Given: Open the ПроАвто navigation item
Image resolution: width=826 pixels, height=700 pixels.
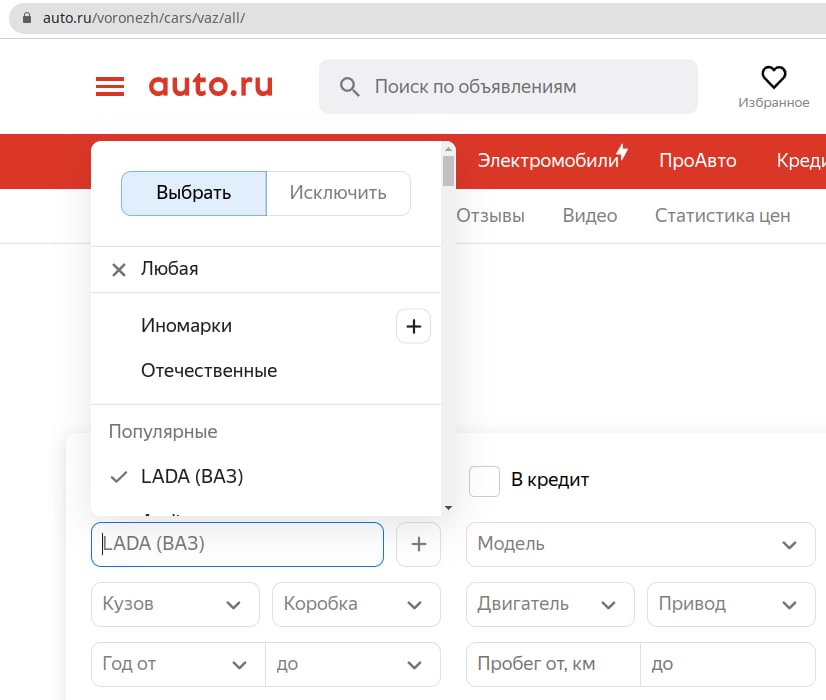Looking at the screenshot, I should [697, 161].
